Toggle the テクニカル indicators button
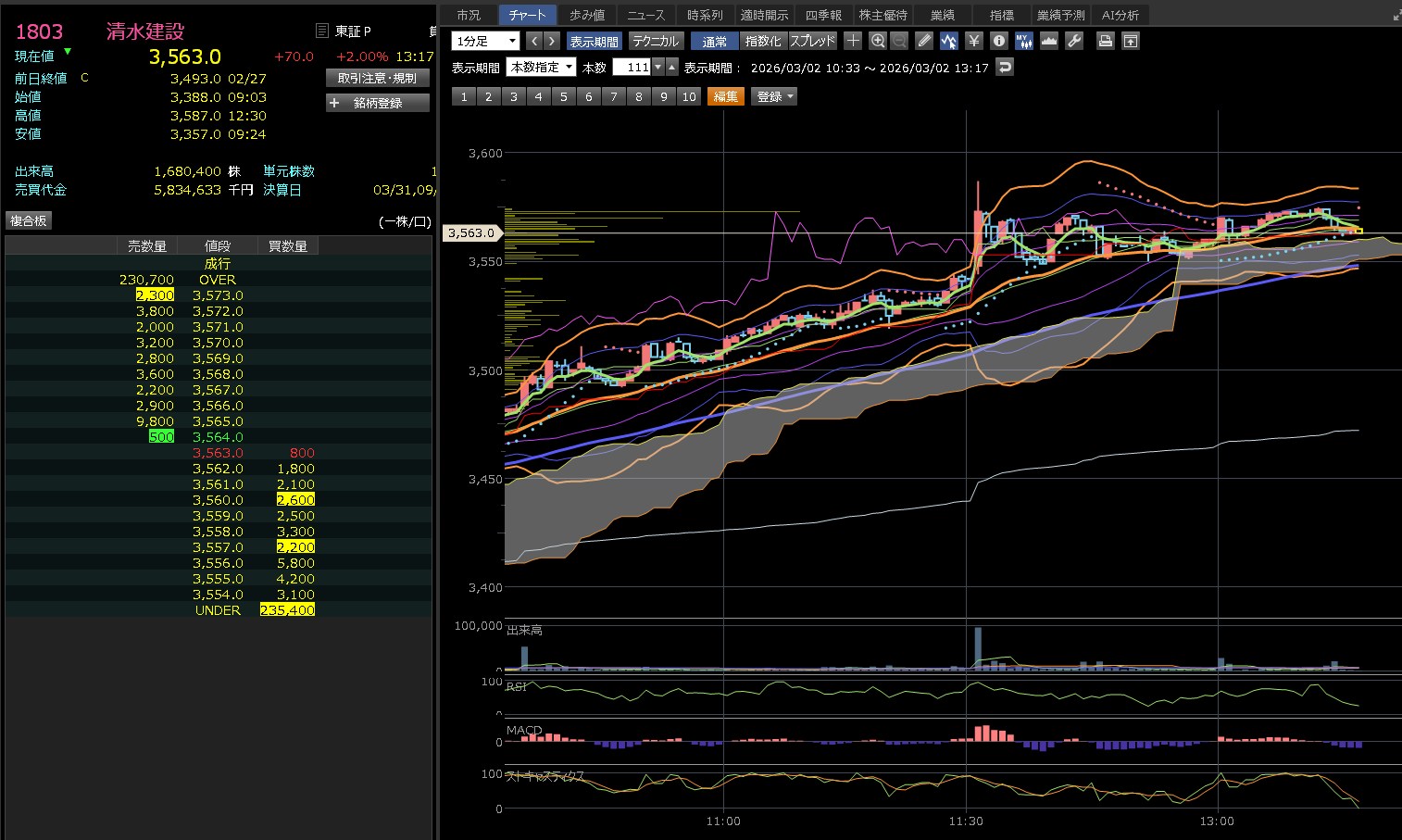Image resolution: width=1402 pixels, height=840 pixels. click(656, 41)
